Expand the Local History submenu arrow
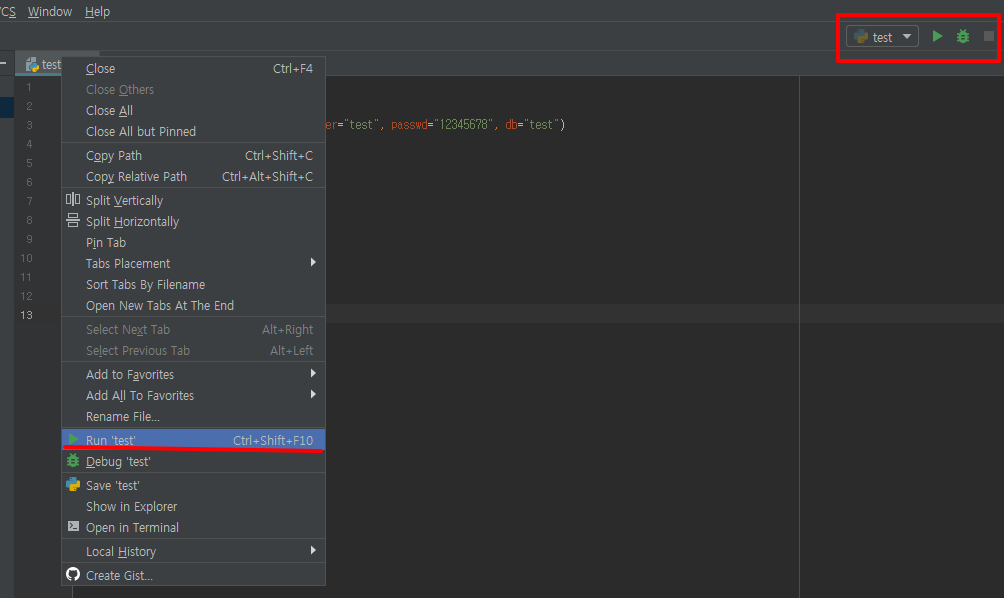1004x598 pixels. (313, 551)
